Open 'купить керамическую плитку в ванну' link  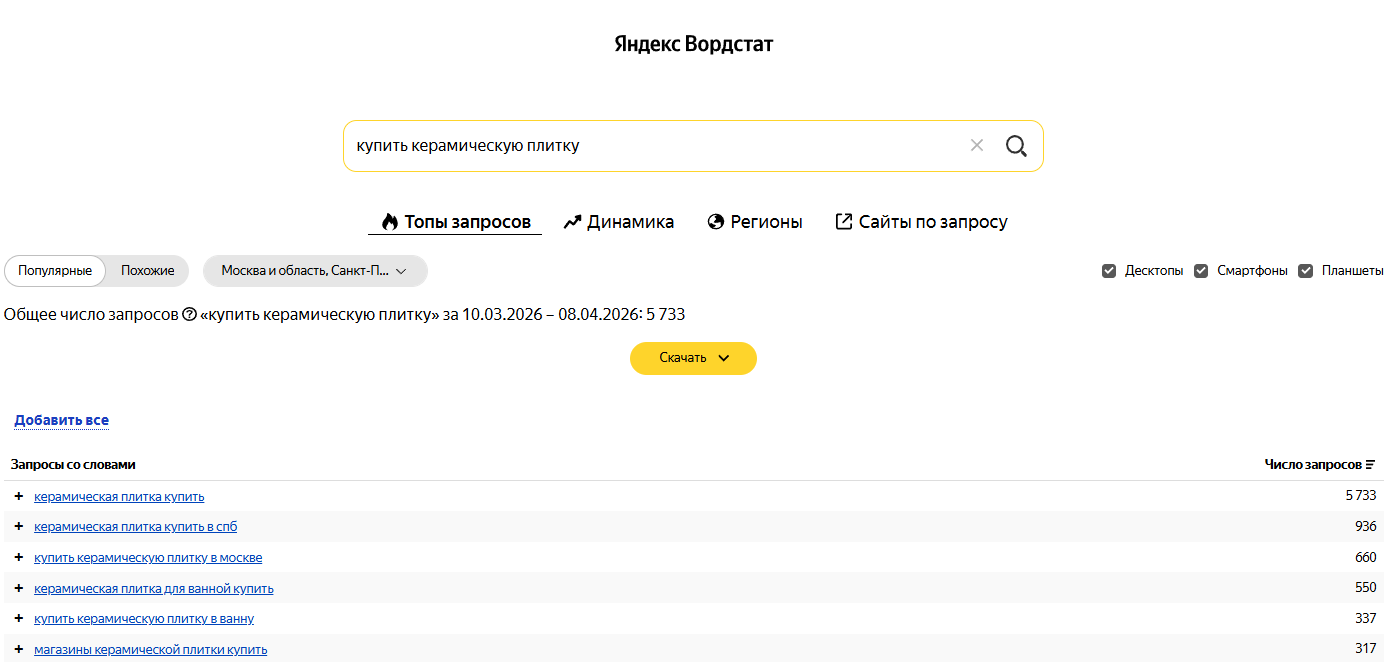pyautogui.click(x=144, y=619)
